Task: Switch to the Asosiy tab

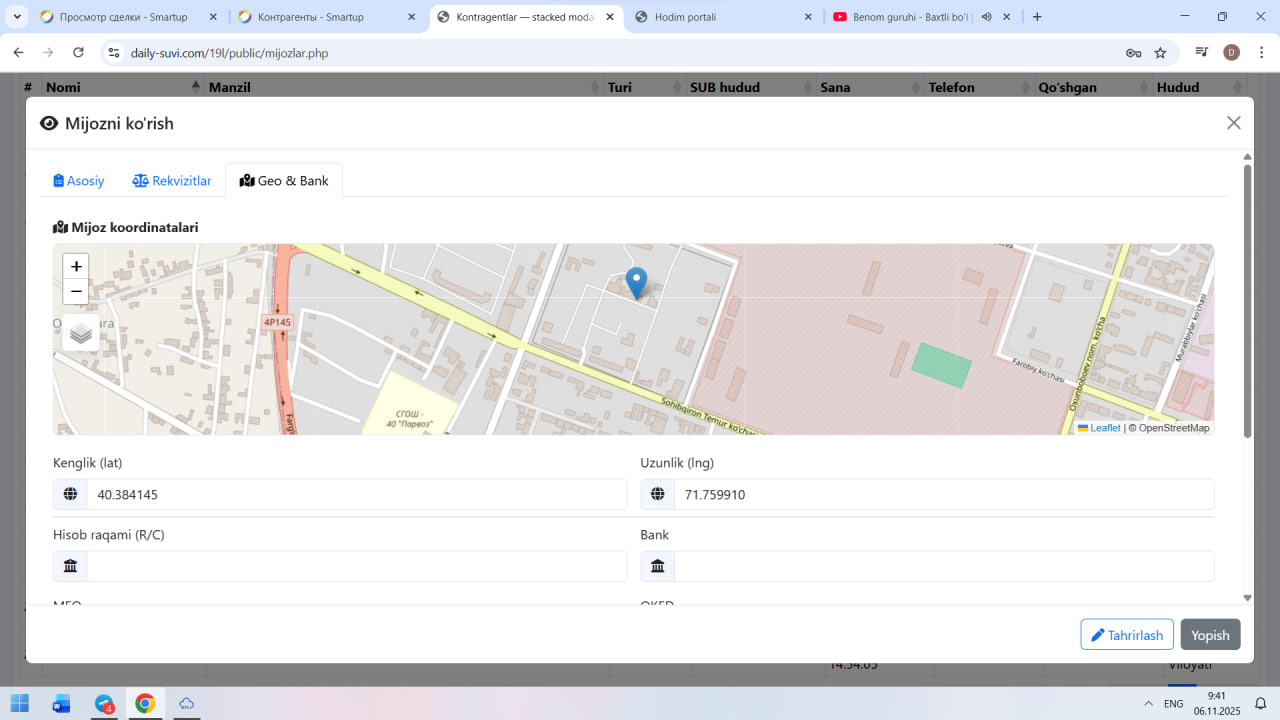Action: (x=79, y=181)
